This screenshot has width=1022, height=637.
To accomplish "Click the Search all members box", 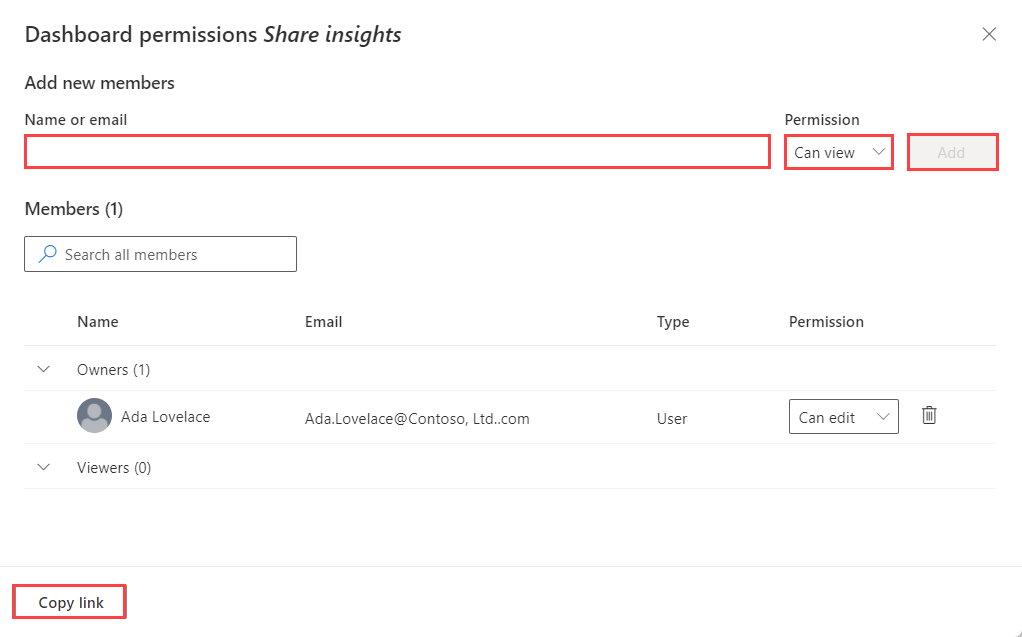I will pos(160,254).
